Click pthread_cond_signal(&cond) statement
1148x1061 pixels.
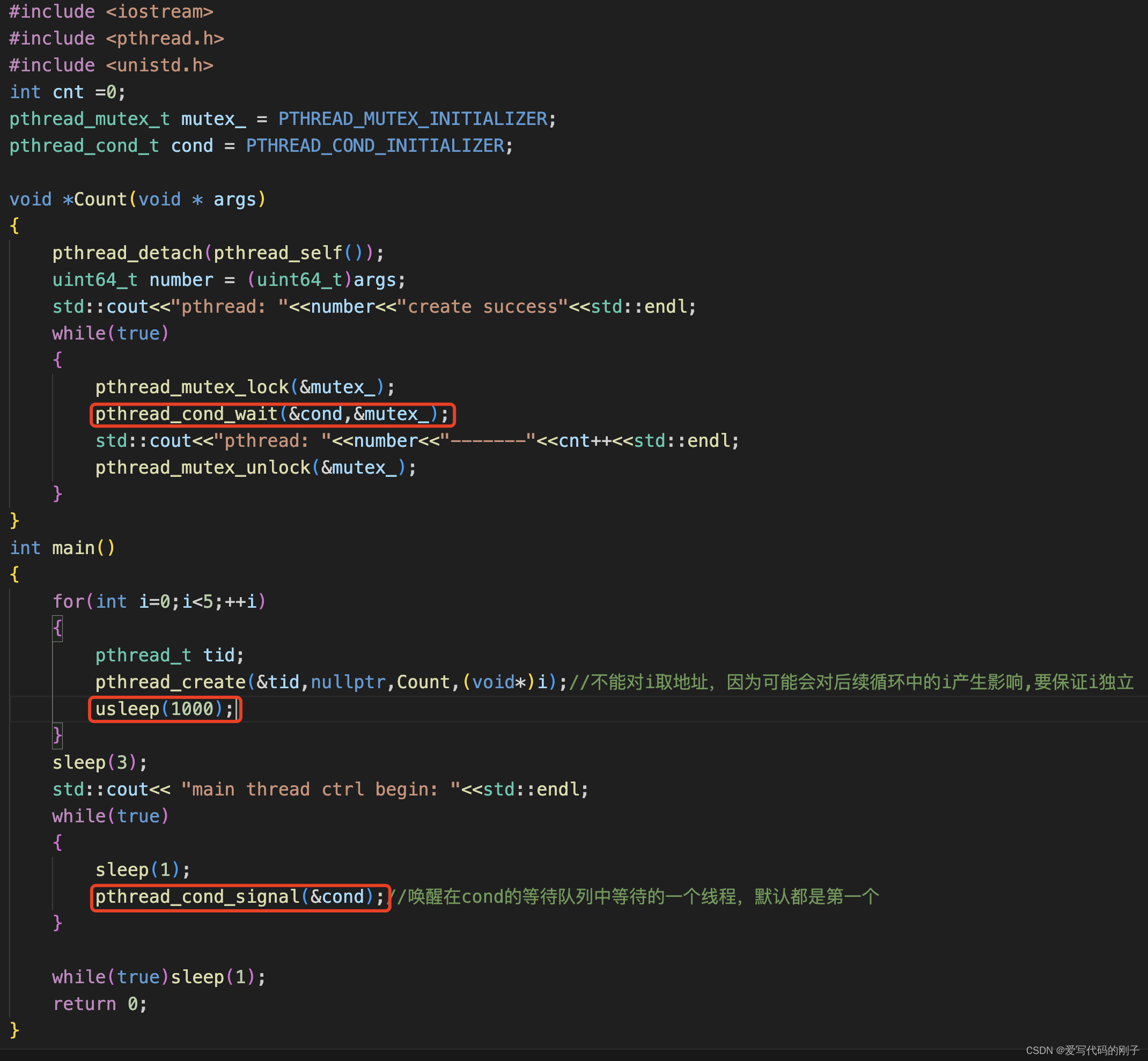click(x=239, y=897)
